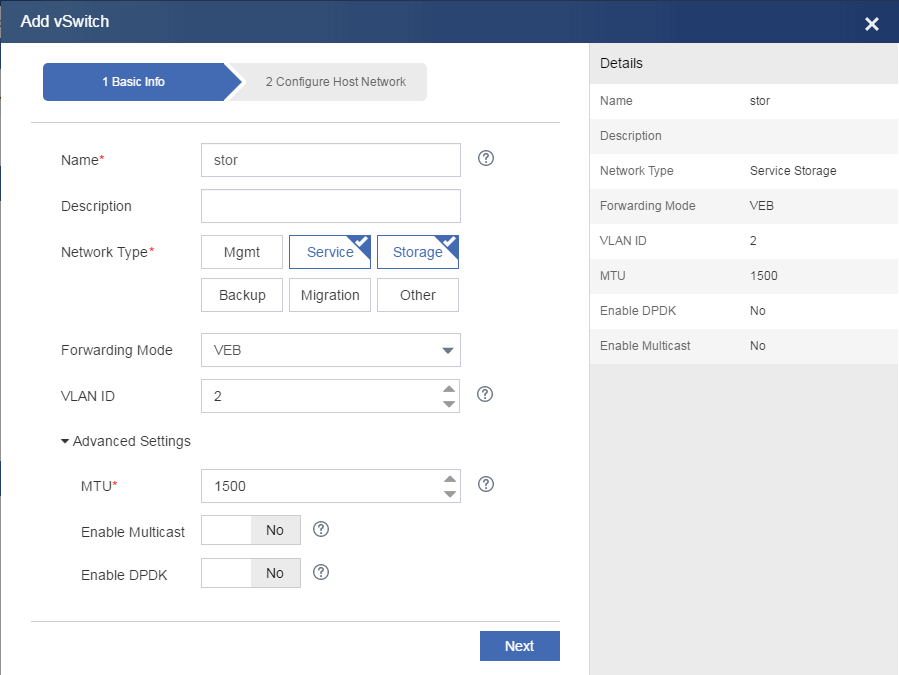The image size is (899, 675).
Task: Collapse the Advanced Settings section
Action: point(126,441)
